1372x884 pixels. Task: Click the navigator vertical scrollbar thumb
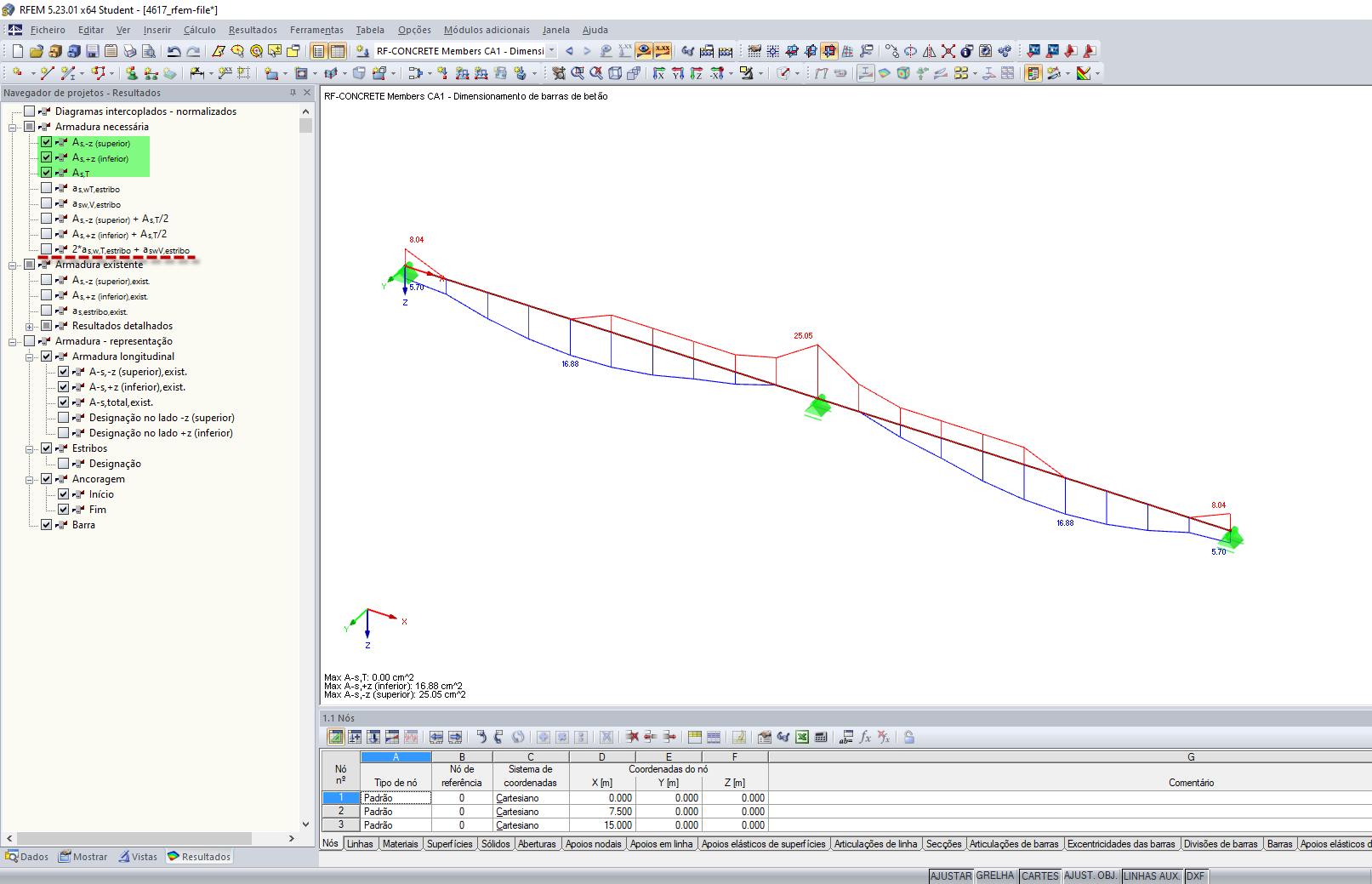click(x=305, y=126)
